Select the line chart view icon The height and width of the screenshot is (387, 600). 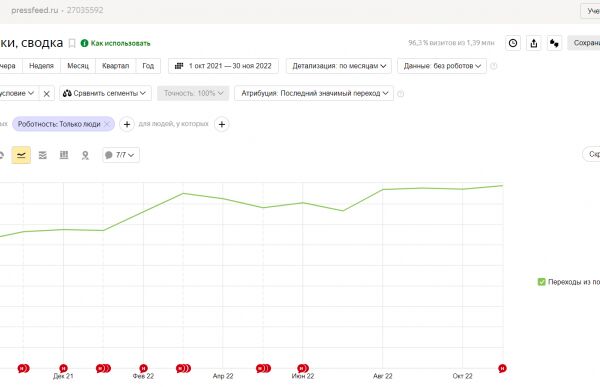tap(21, 155)
